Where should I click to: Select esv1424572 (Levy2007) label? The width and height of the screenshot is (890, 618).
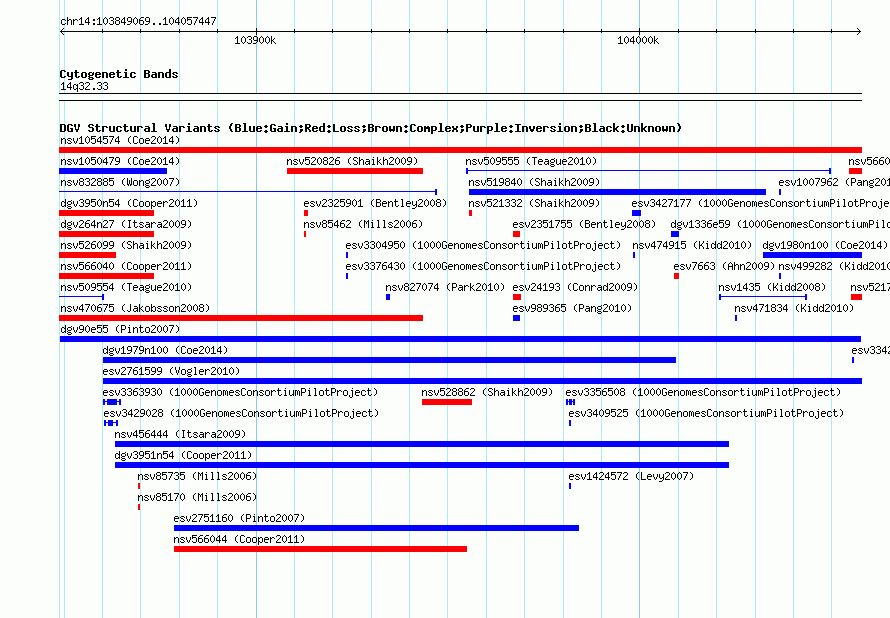click(631, 476)
